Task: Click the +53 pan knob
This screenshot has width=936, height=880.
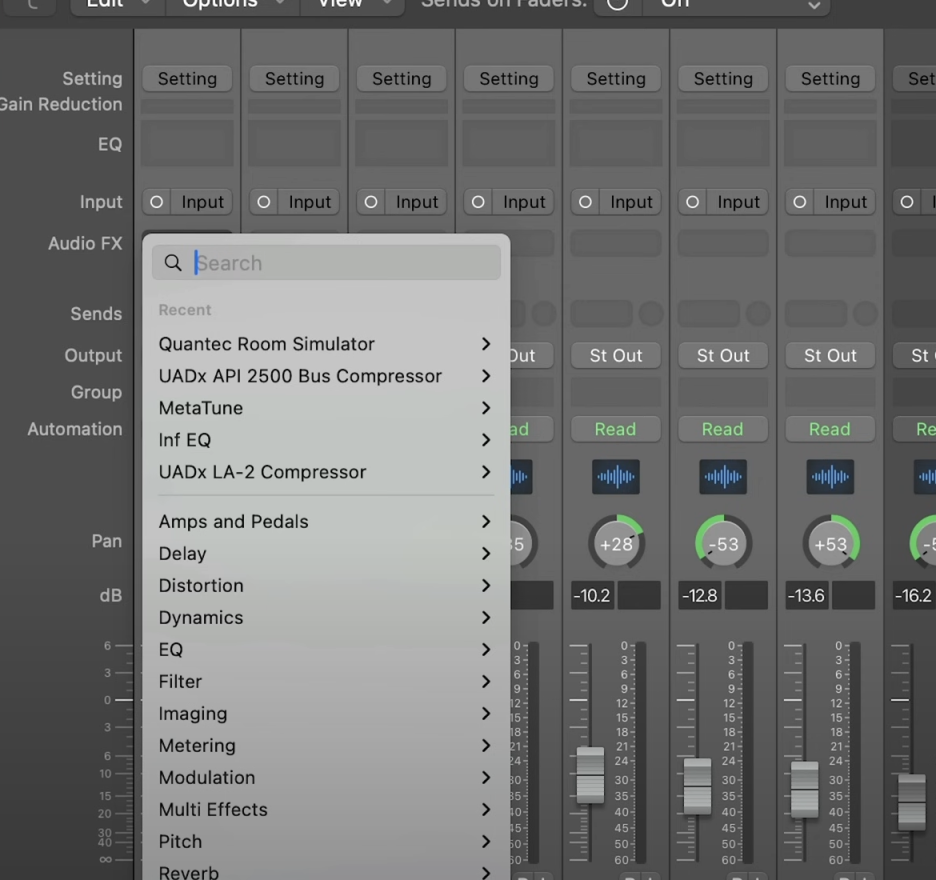Action: click(830, 543)
